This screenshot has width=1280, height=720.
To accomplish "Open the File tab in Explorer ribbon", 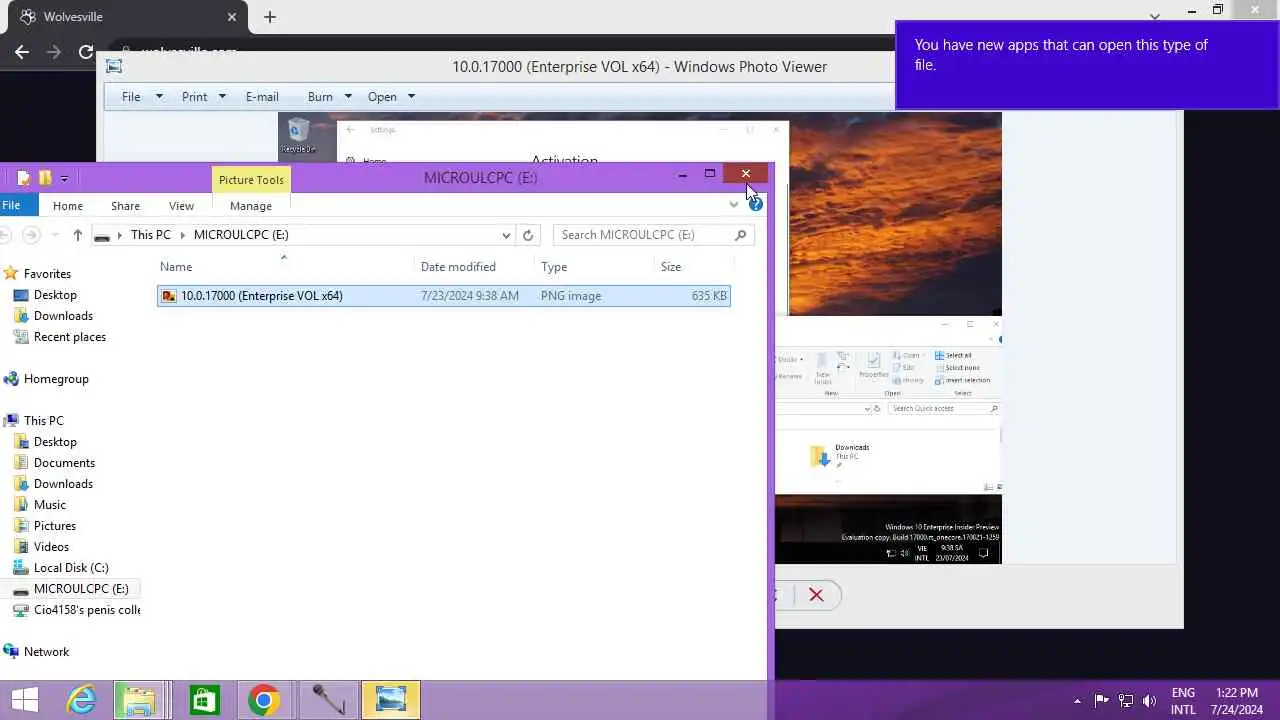I will (11, 205).
